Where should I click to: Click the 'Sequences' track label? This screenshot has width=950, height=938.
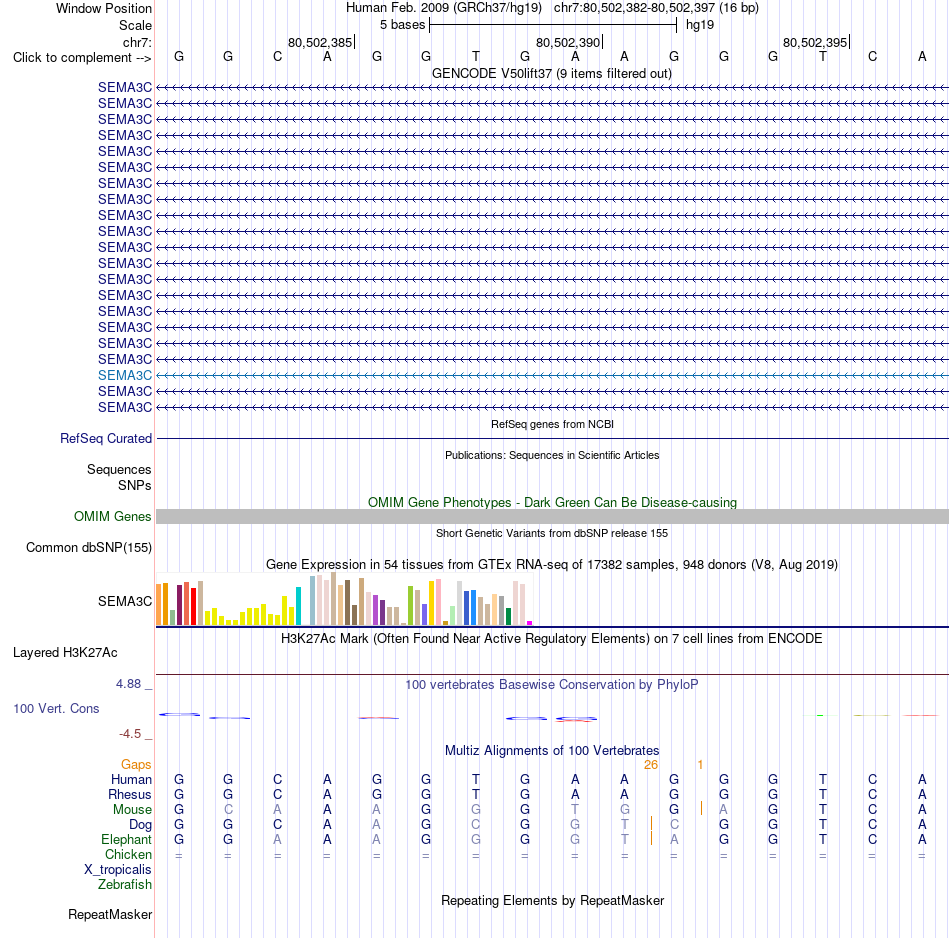[x=119, y=470]
